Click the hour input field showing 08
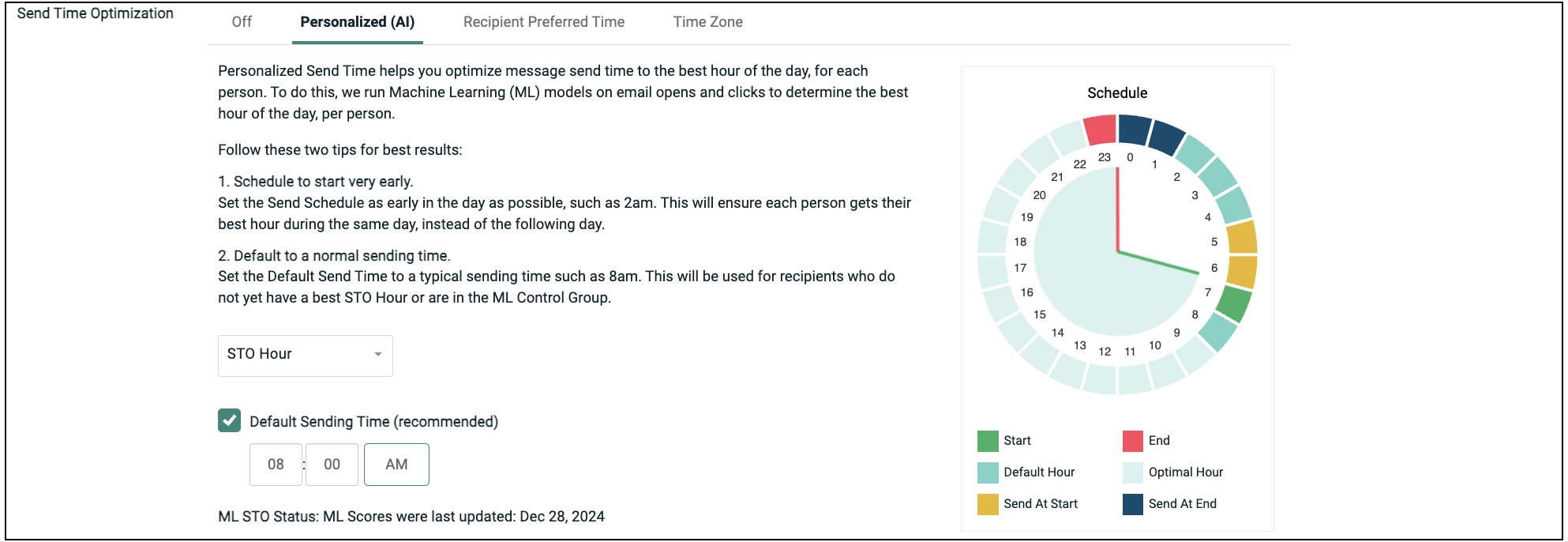1568x542 pixels. point(276,465)
